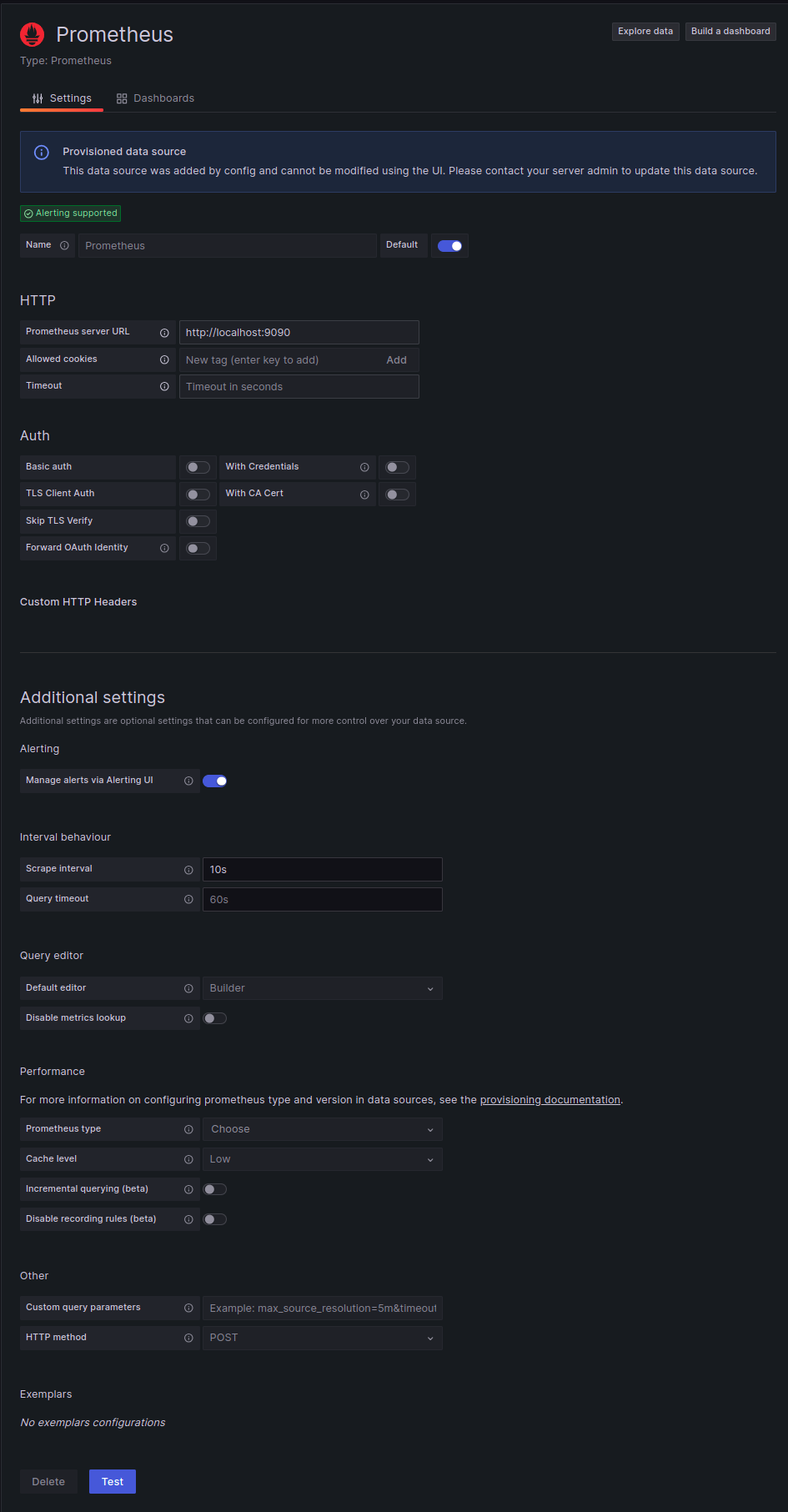Click the Scrape interval 10s field

[x=323, y=870]
